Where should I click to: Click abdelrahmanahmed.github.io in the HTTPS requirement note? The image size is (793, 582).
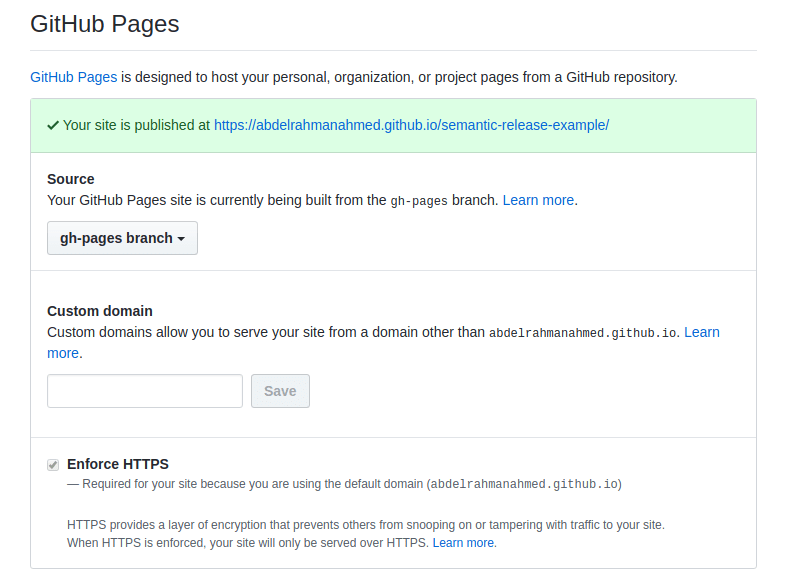(x=524, y=484)
